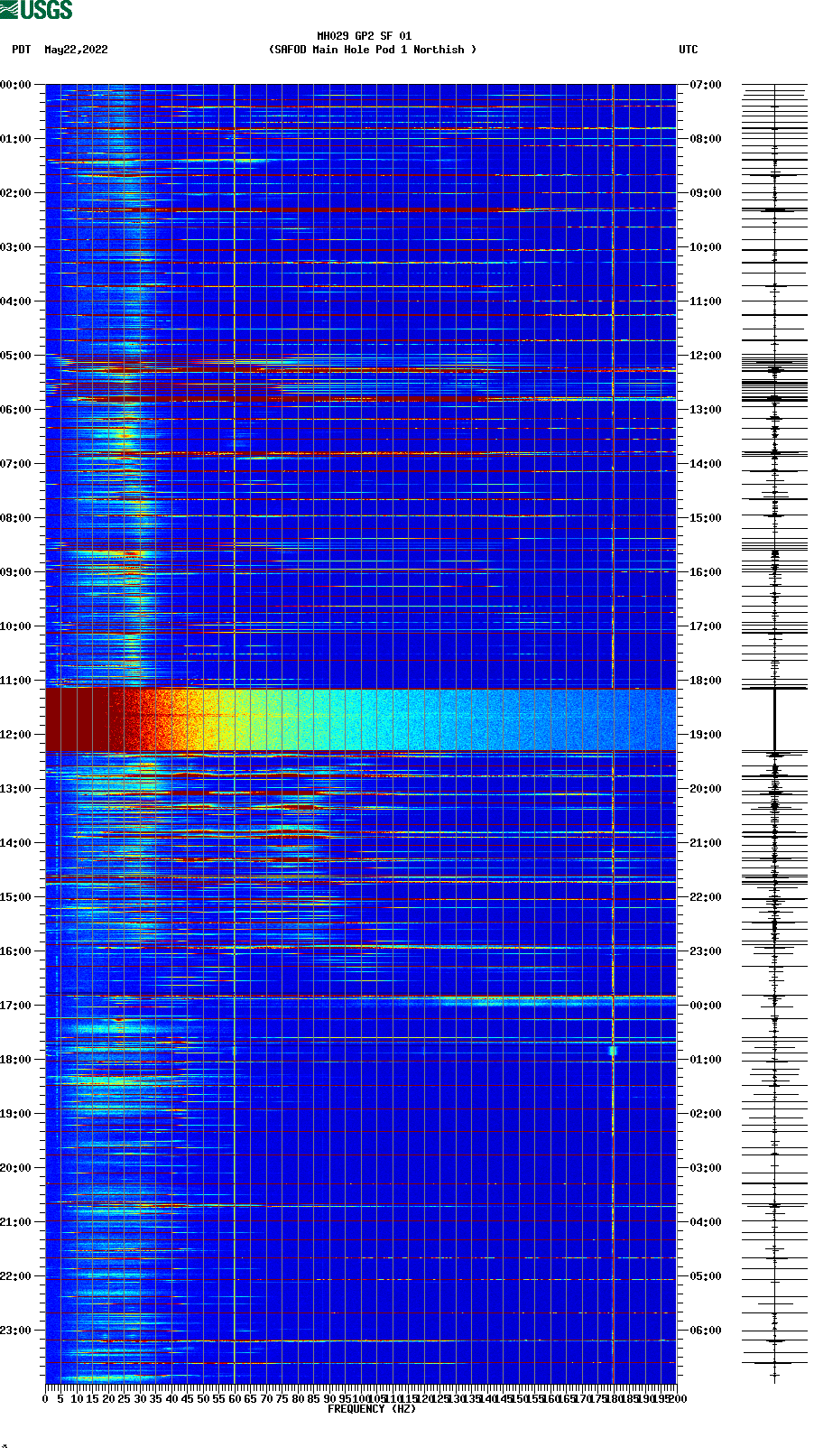This screenshot has width=814, height=1456.
Task: Click the 06:00 PDT time label
Action: tap(16, 410)
